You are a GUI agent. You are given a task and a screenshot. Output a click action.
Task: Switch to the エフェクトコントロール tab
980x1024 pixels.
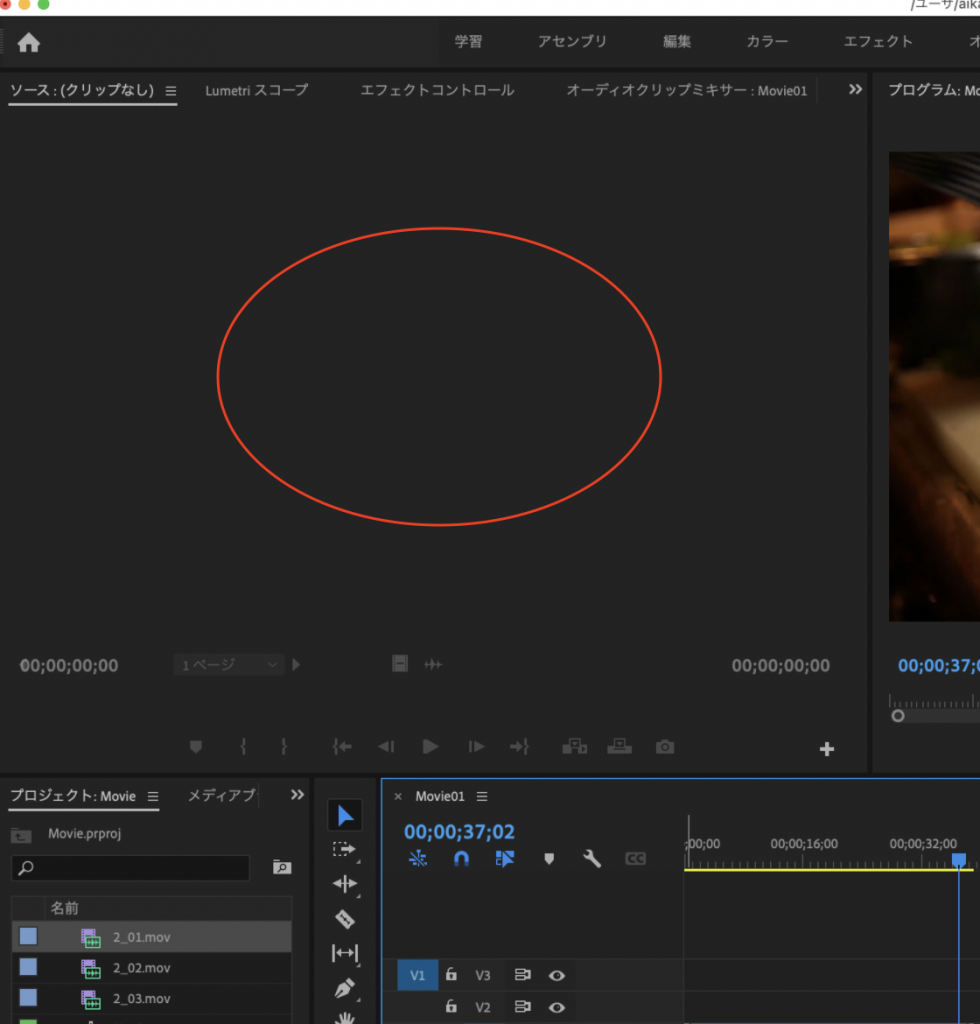click(437, 90)
